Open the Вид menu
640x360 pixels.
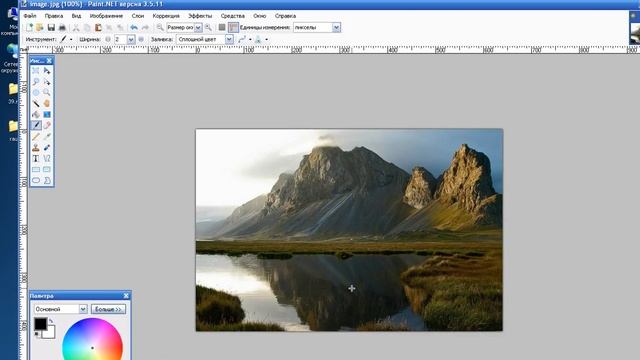pyautogui.click(x=76, y=16)
